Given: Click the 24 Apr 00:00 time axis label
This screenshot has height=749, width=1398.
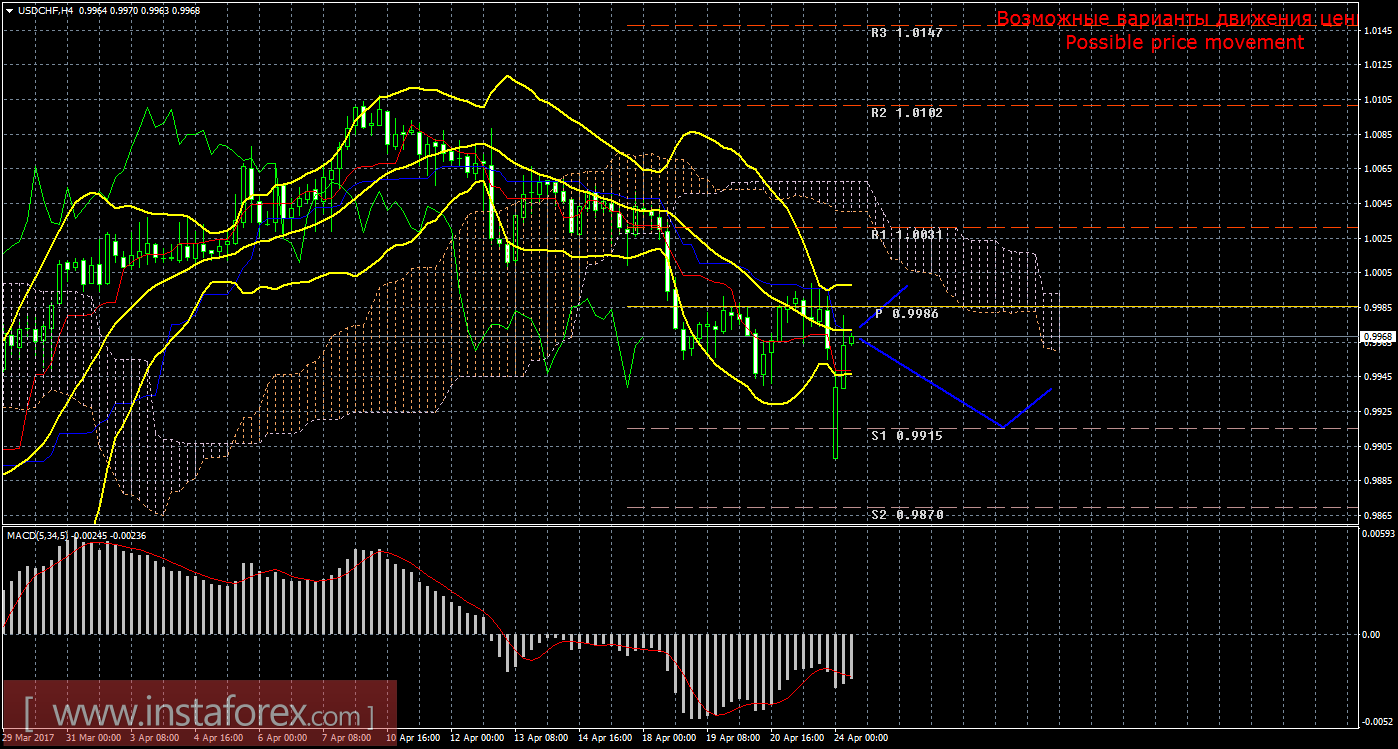Looking at the screenshot, I should (860, 737).
